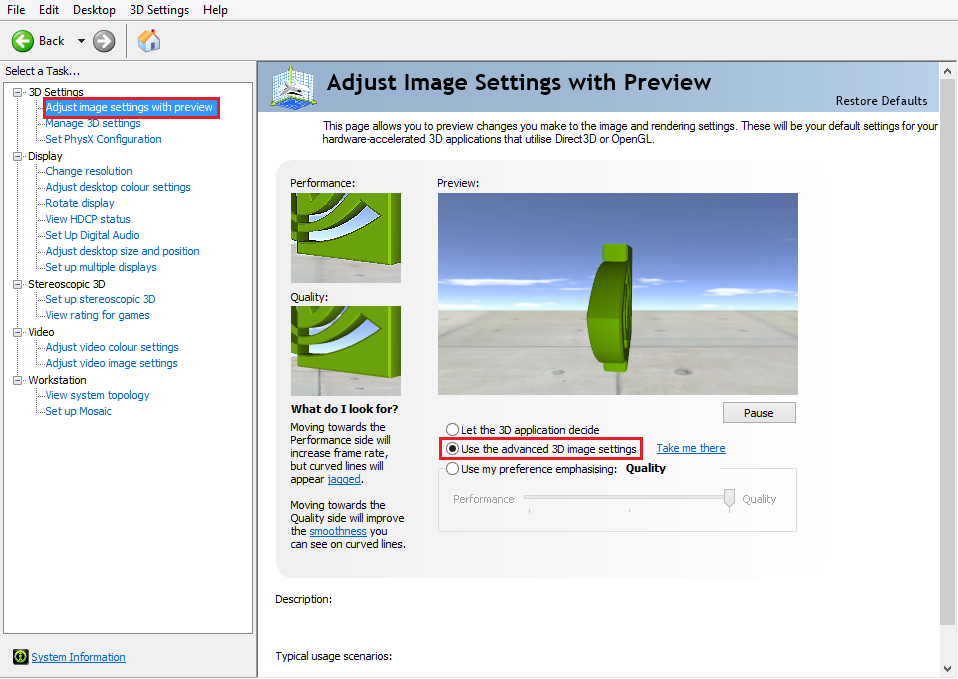Screen dimensions: 958x679
Task: Click the Typical usage scenarios: label
Action: [334, 656]
